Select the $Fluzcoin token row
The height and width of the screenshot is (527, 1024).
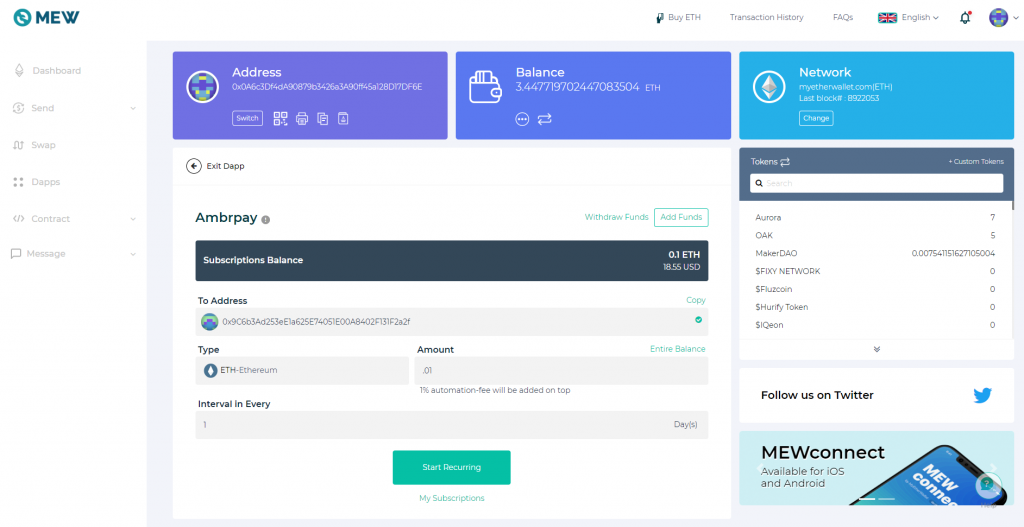click(875, 289)
